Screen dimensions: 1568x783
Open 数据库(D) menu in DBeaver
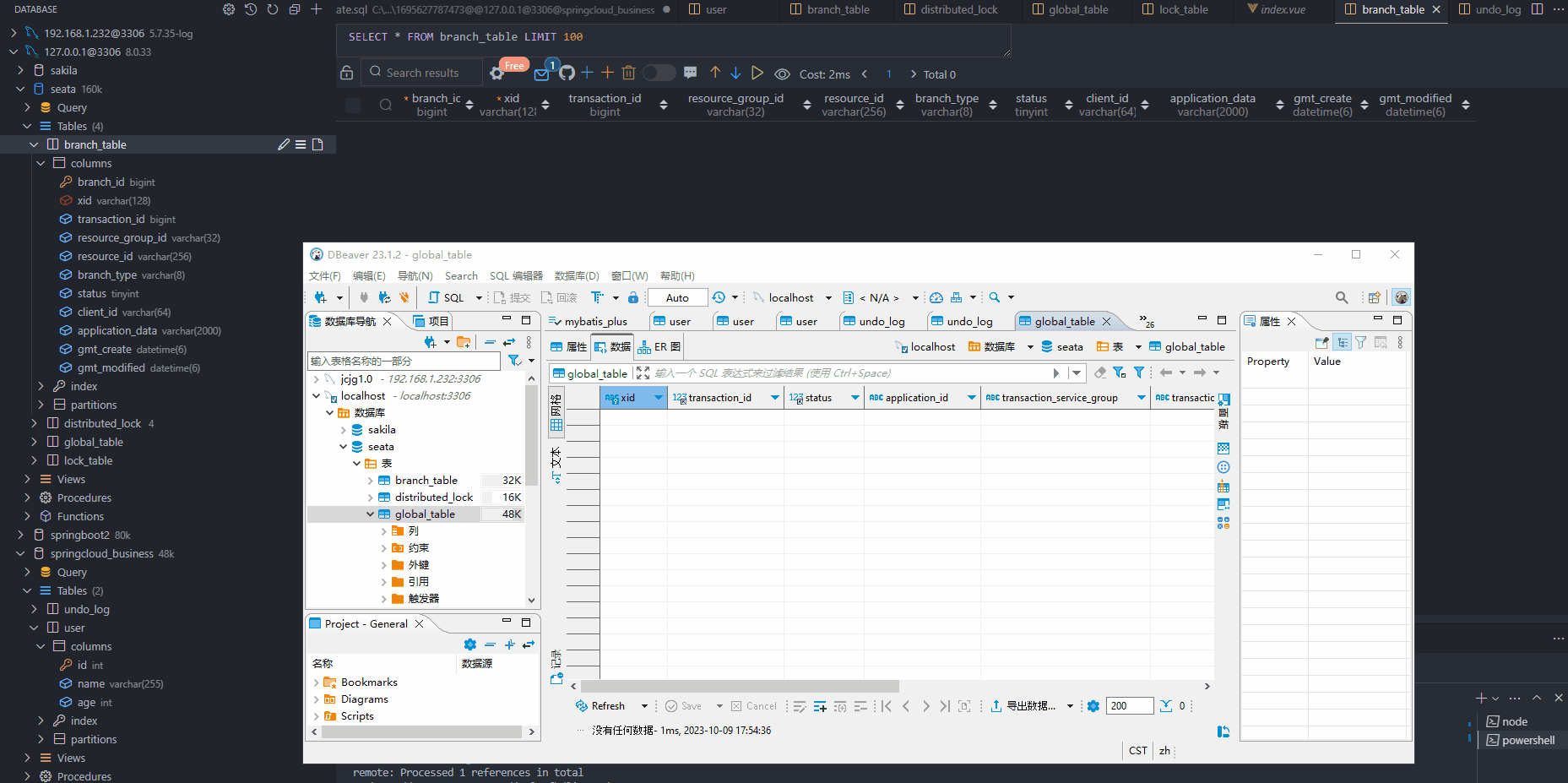(x=577, y=275)
